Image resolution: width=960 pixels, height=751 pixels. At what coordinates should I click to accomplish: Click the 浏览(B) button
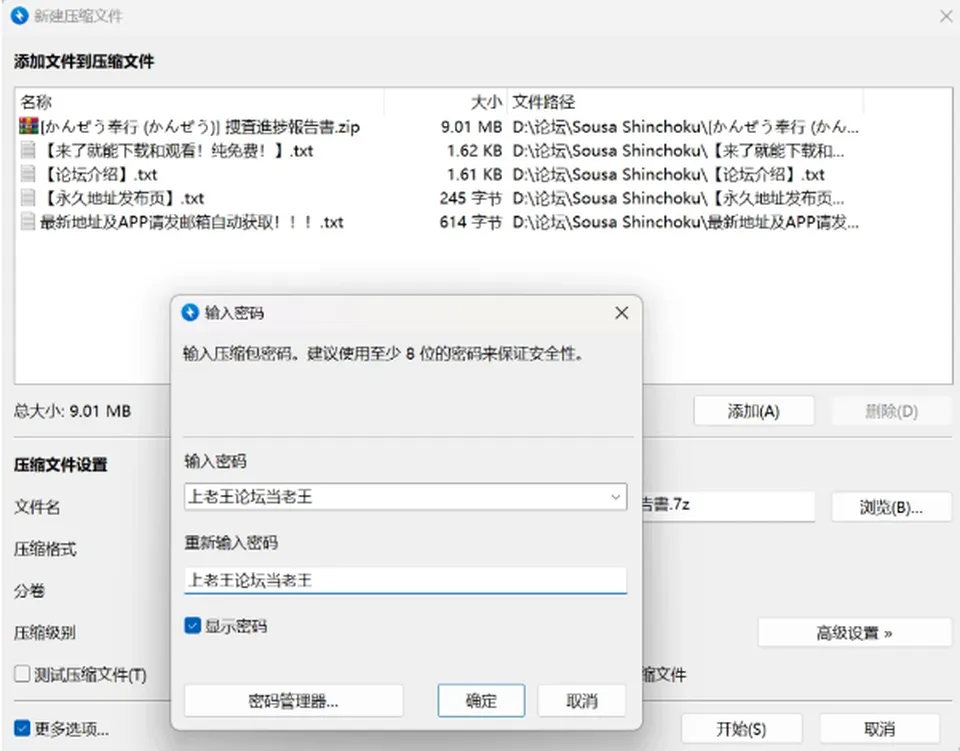click(891, 507)
